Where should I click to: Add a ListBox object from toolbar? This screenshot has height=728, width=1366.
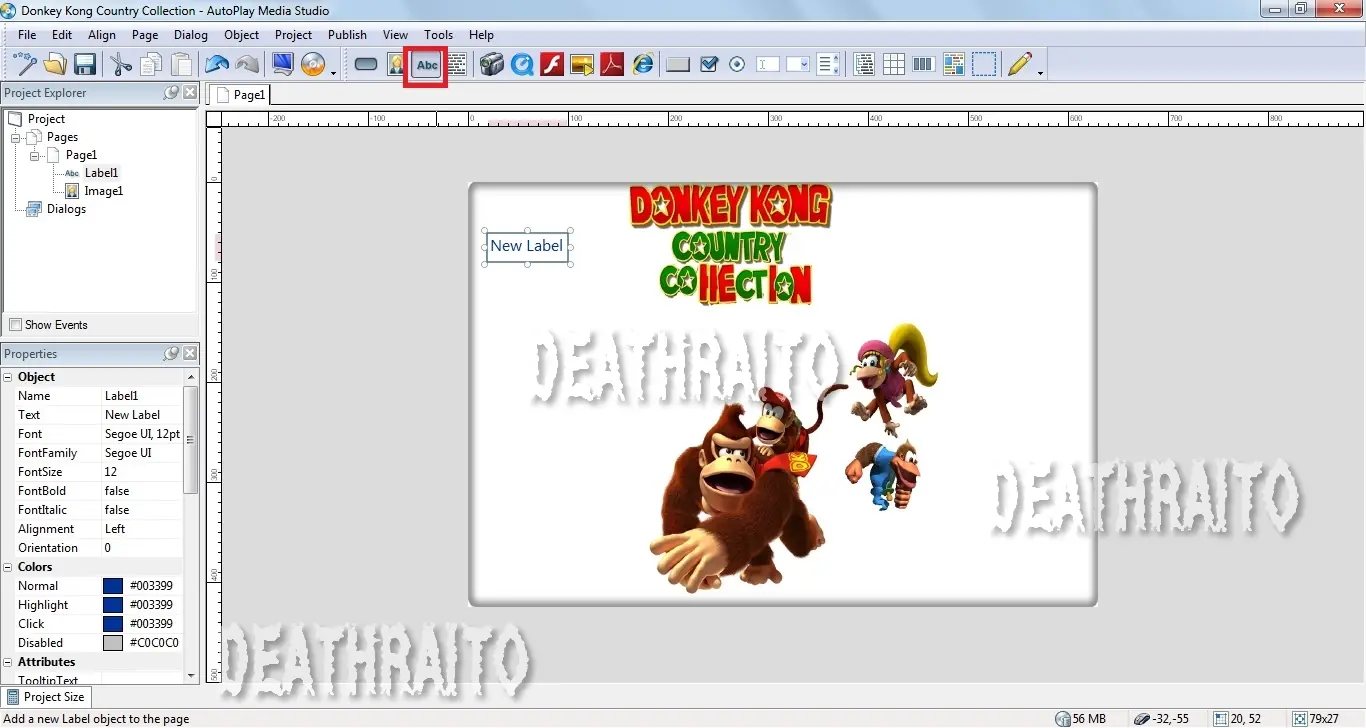[x=828, y=65]
